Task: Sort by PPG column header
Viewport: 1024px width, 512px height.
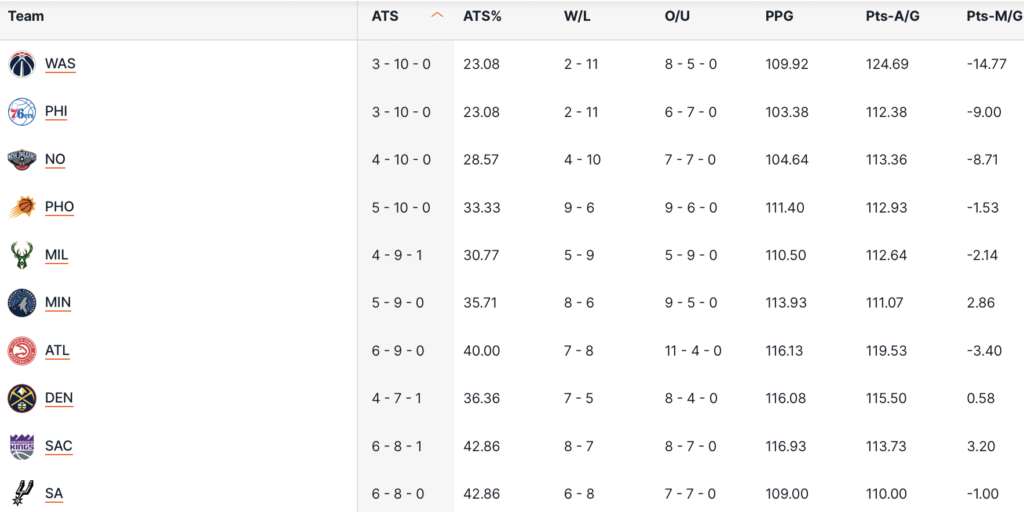Action: 781,16
